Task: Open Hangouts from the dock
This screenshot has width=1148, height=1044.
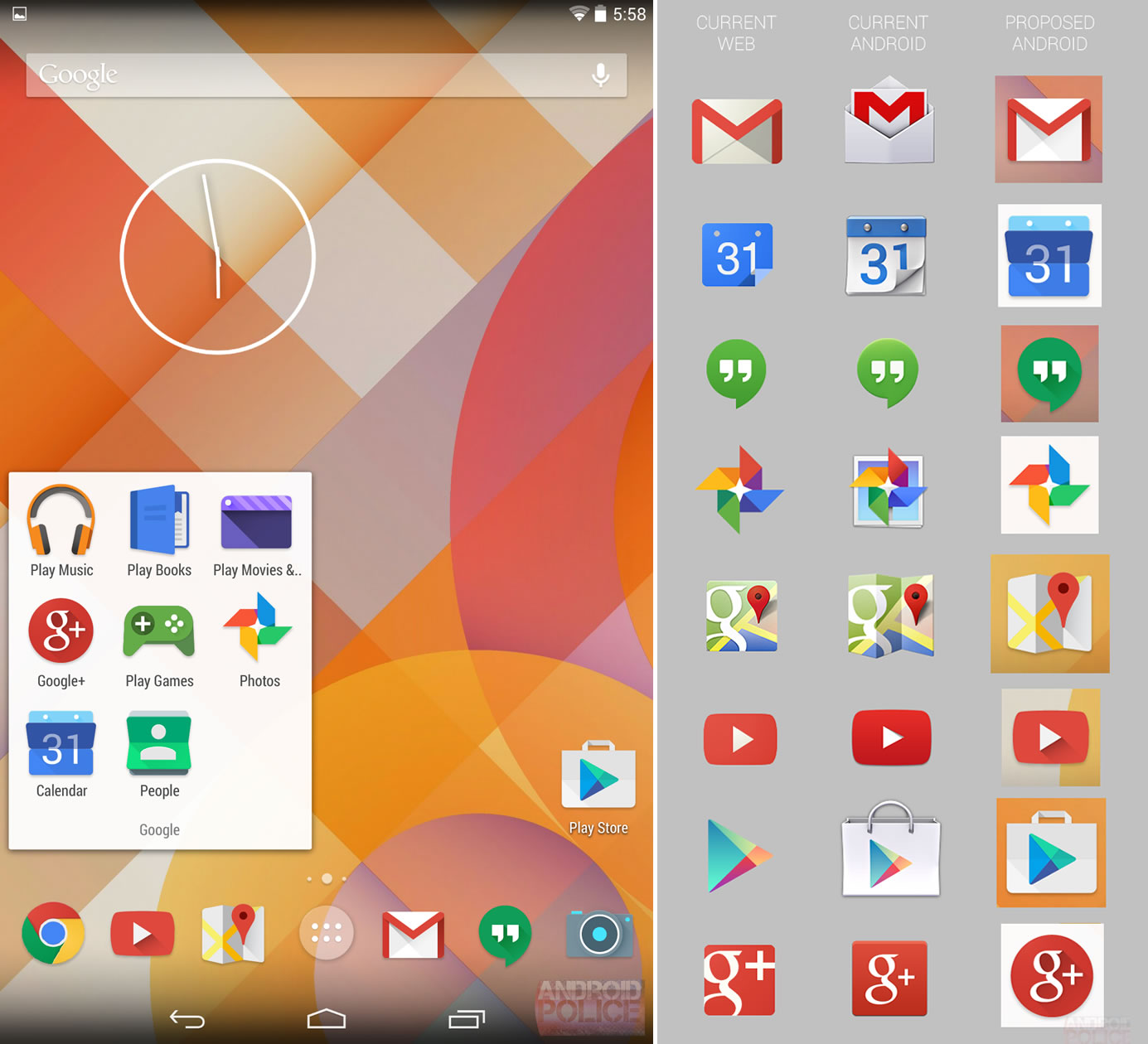Action: click(506, 935)
